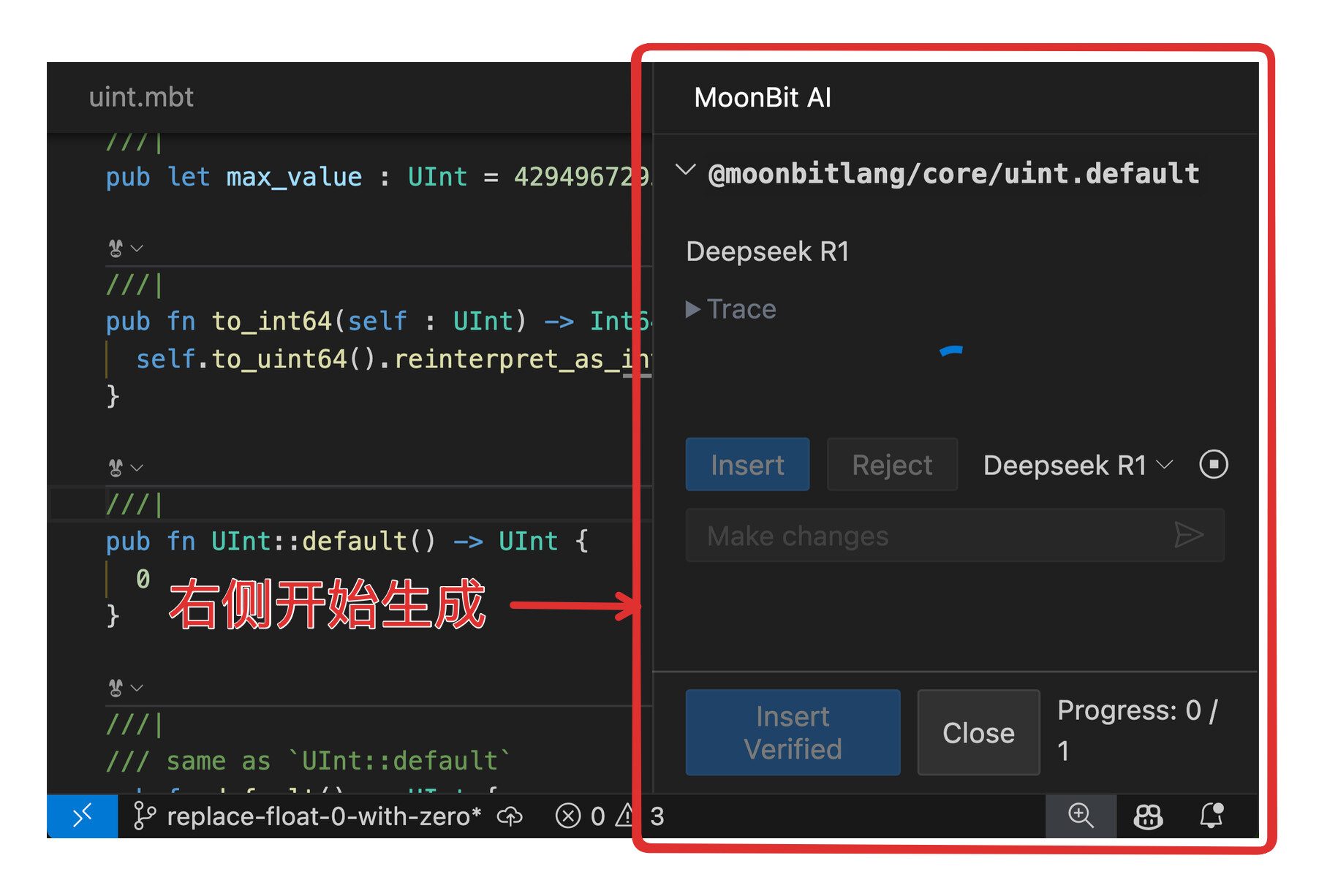1319x896 pixels.
Task: Click the Insert Verified button
Action: coord(793,732)
